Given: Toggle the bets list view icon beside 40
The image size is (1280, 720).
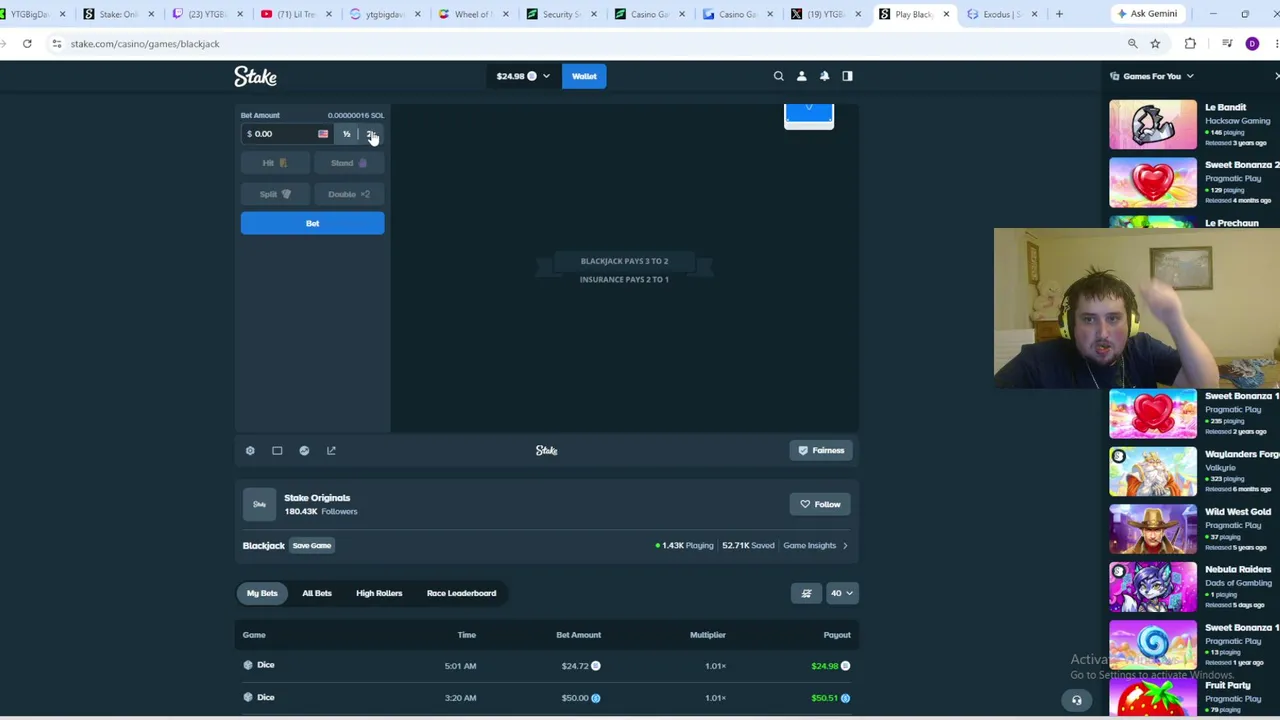Looking at the screenshot, I should [x=806, y=593].
